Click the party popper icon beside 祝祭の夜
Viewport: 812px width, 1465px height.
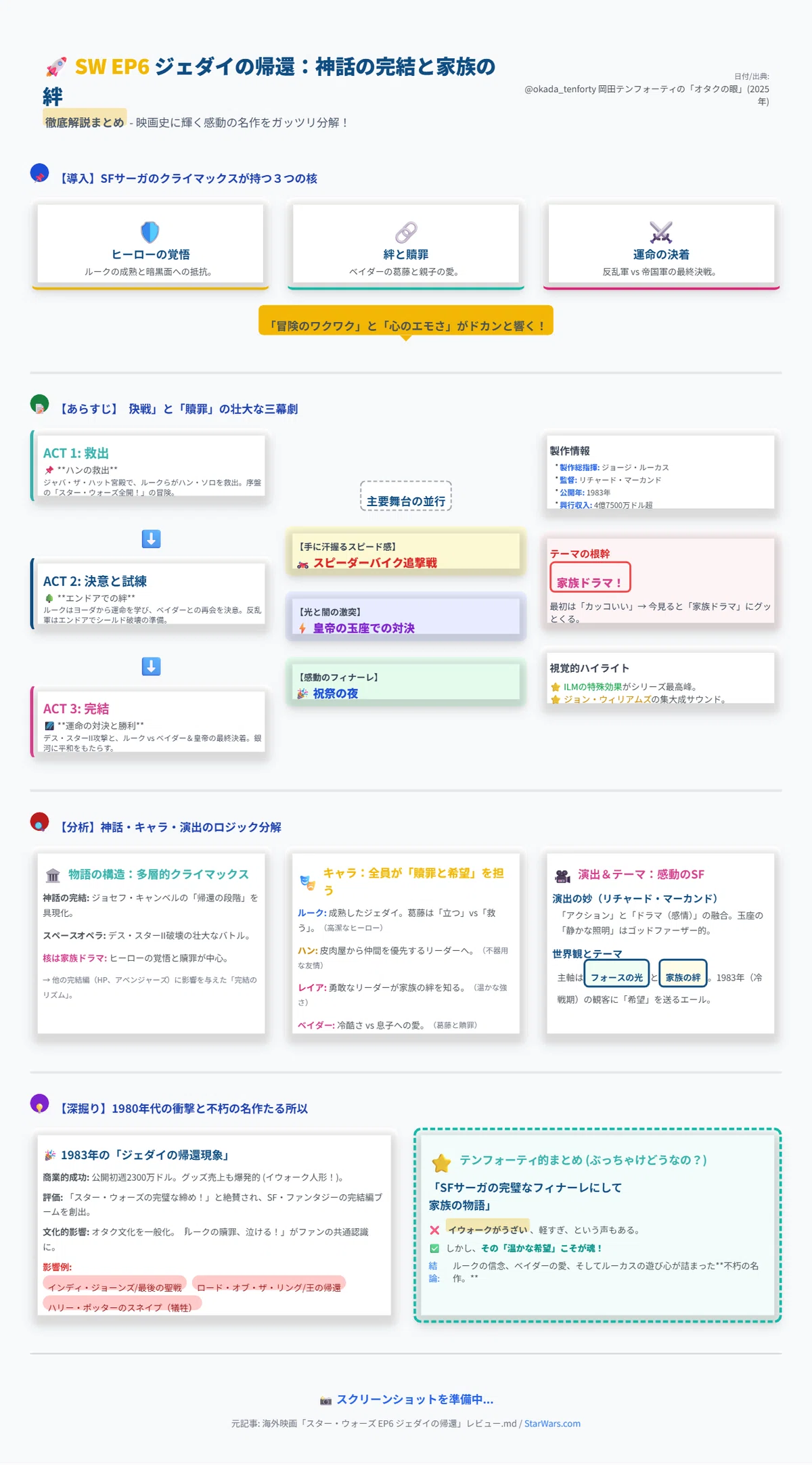pos(302,694)
